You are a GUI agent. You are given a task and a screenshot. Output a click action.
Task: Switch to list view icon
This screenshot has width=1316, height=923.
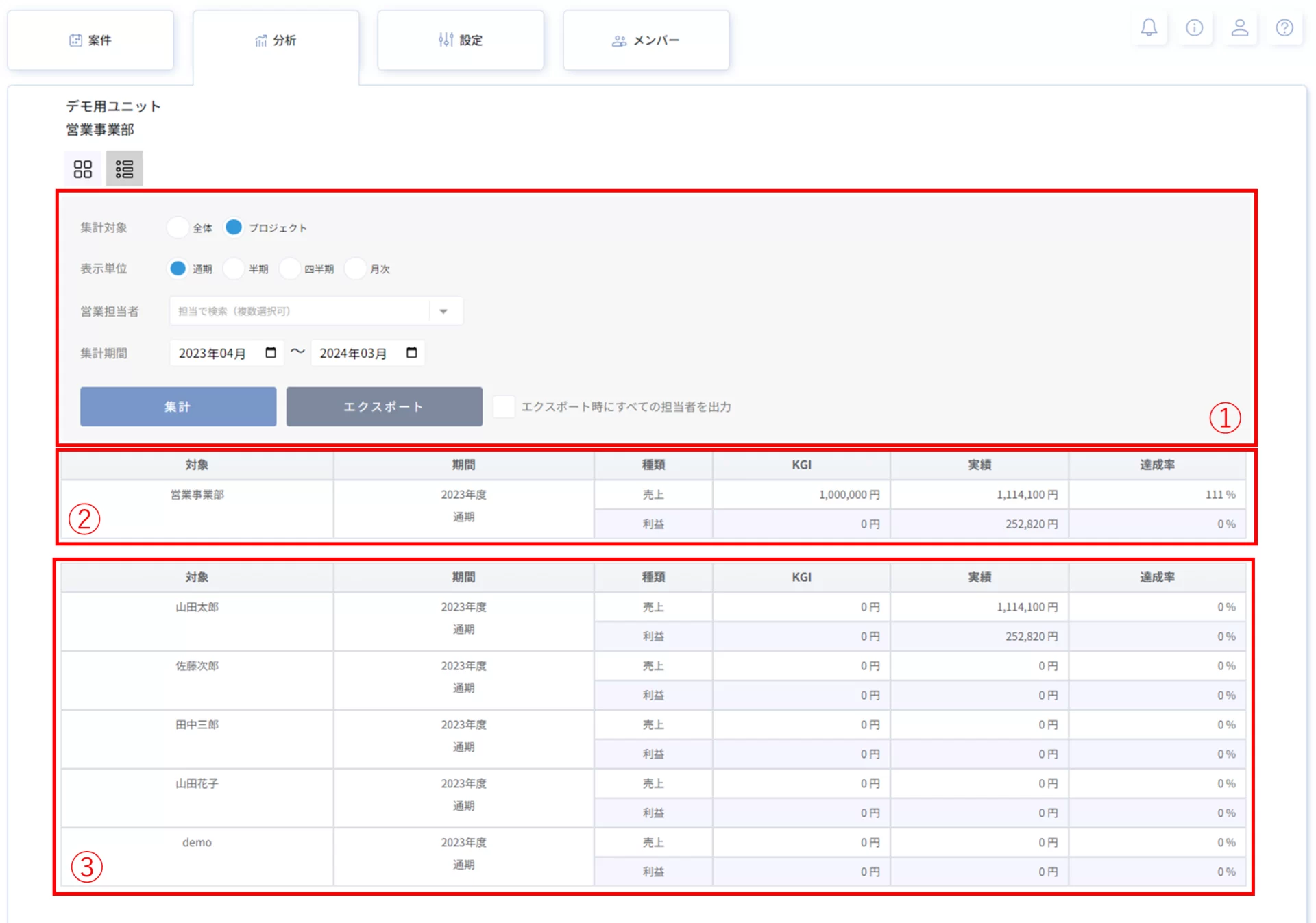point(124,169)
